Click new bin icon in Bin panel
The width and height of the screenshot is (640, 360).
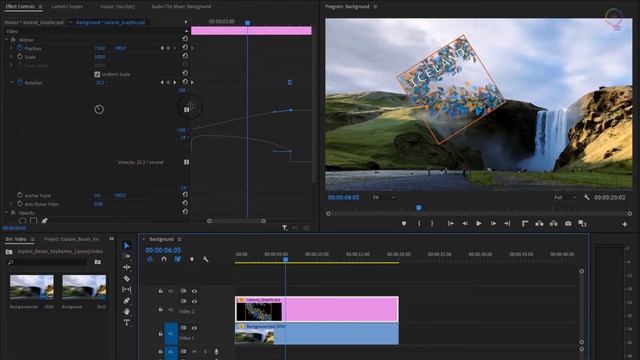click(98, 262)
